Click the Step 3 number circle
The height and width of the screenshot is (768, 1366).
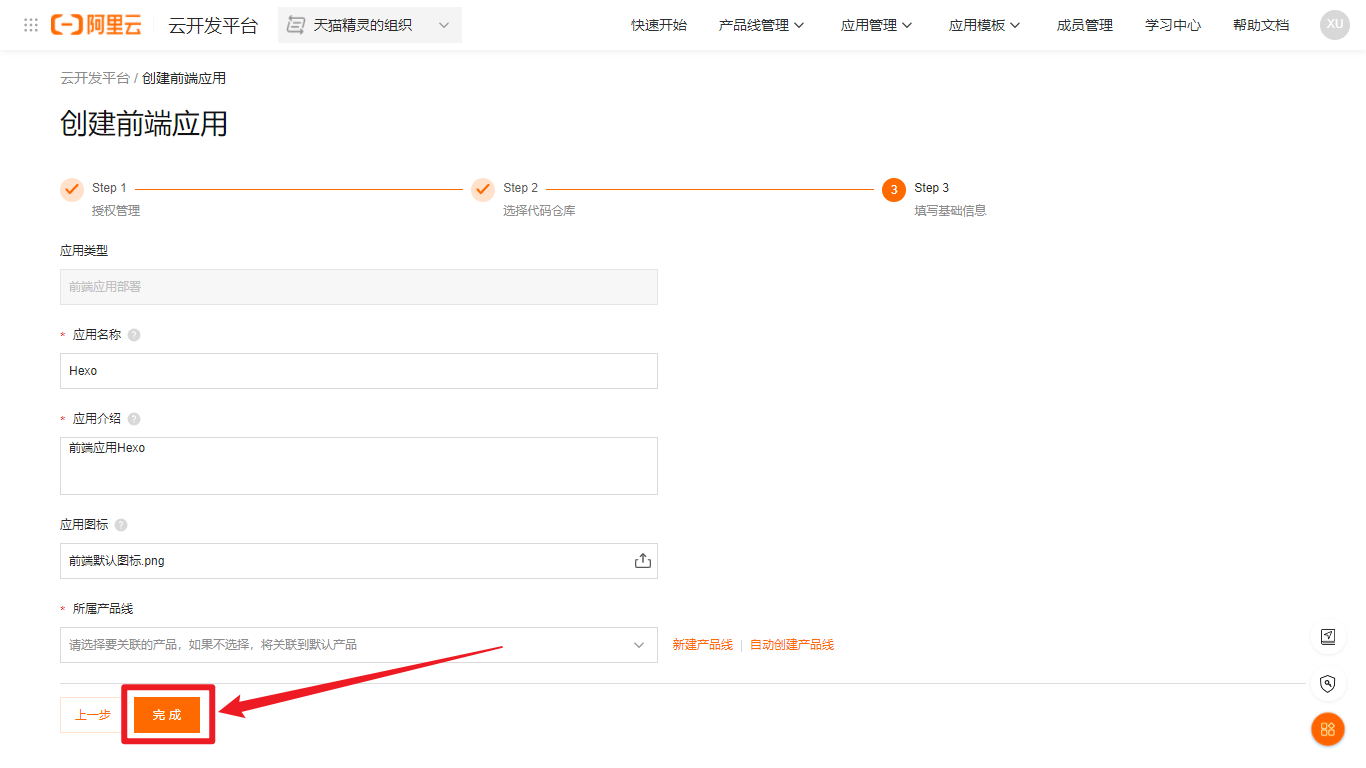tap(894, 190)
